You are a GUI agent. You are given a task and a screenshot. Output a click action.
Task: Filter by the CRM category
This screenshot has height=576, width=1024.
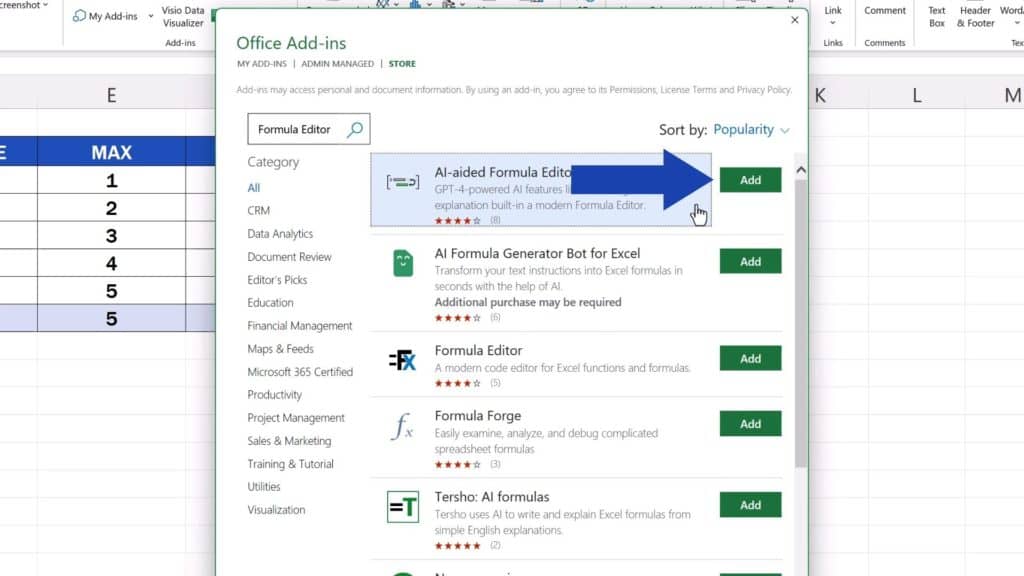tap(259, 210)
